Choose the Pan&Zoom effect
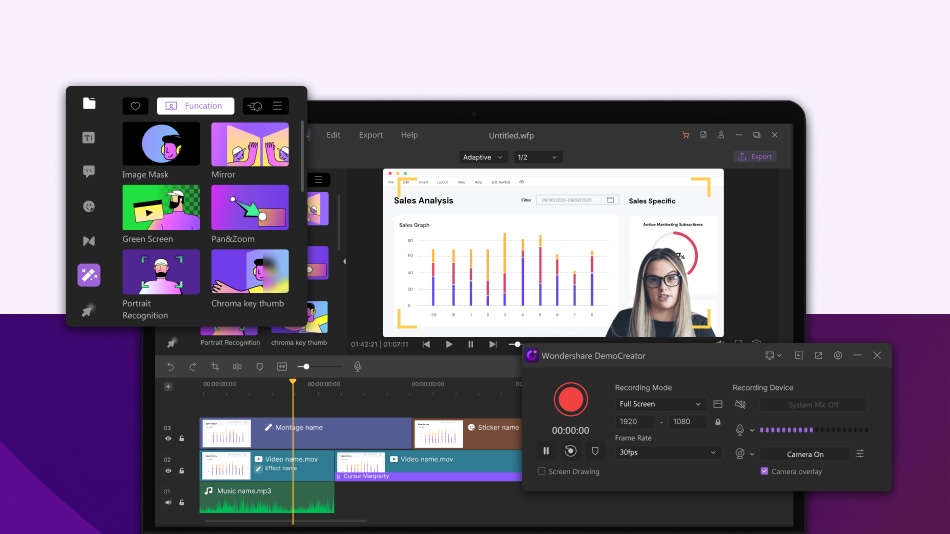This screenshot has height=534, width=950. tap(250, 207)
